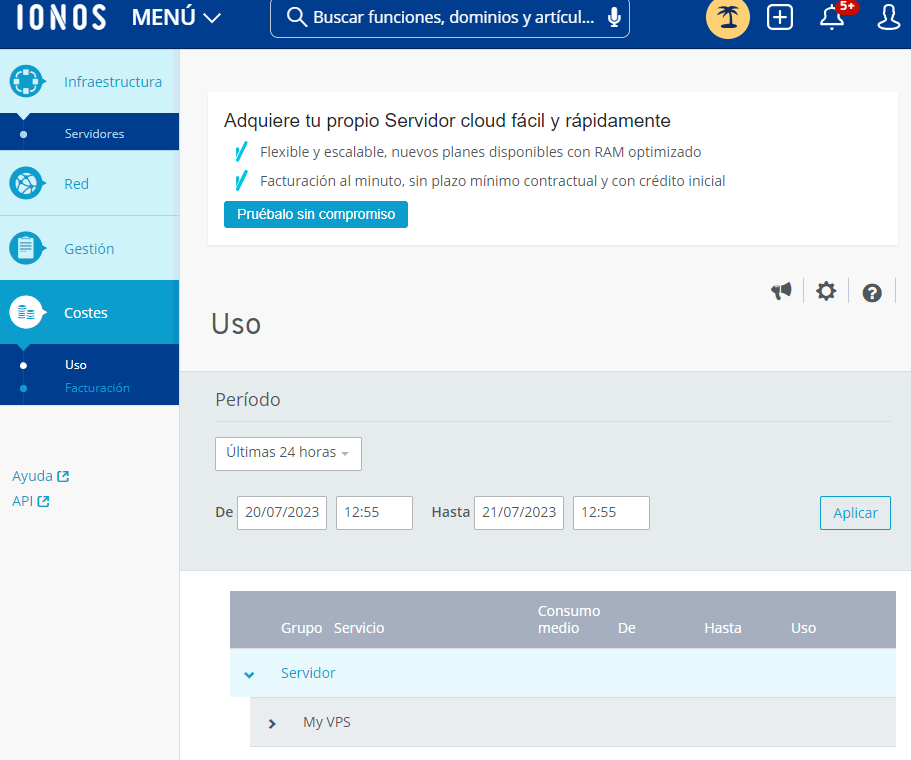
Task: Select the My VPS row text
Action: tap(327, 722)
